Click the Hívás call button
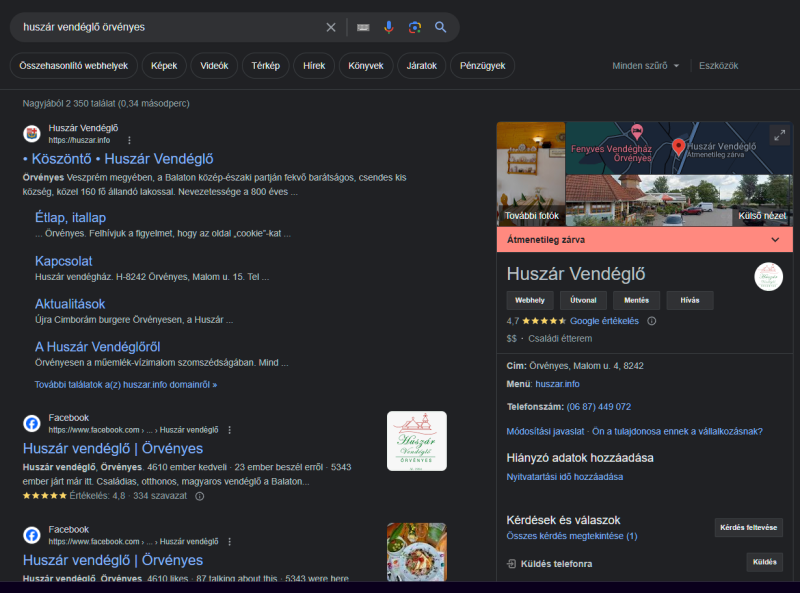The image size is (800, 593). click(x=690, y=301)
